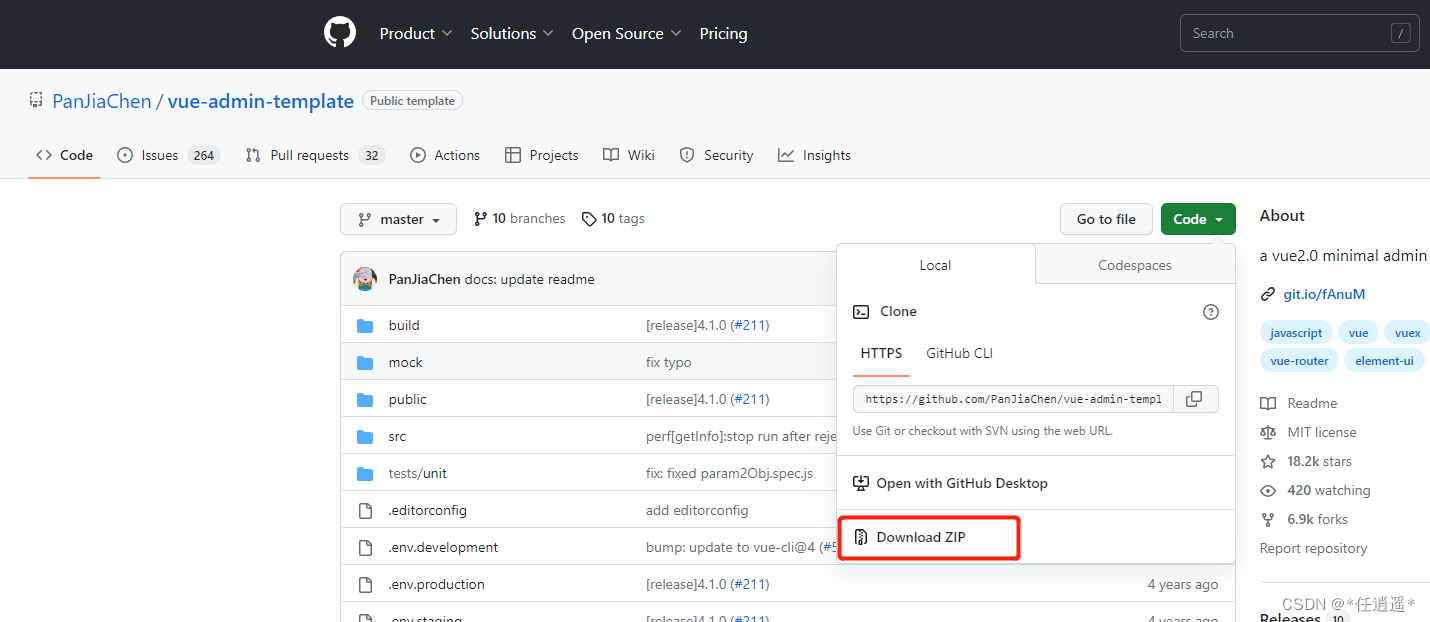Click the clone help question mark icon
Screen dimensions: 1430x622
(x=1211, y=312)
